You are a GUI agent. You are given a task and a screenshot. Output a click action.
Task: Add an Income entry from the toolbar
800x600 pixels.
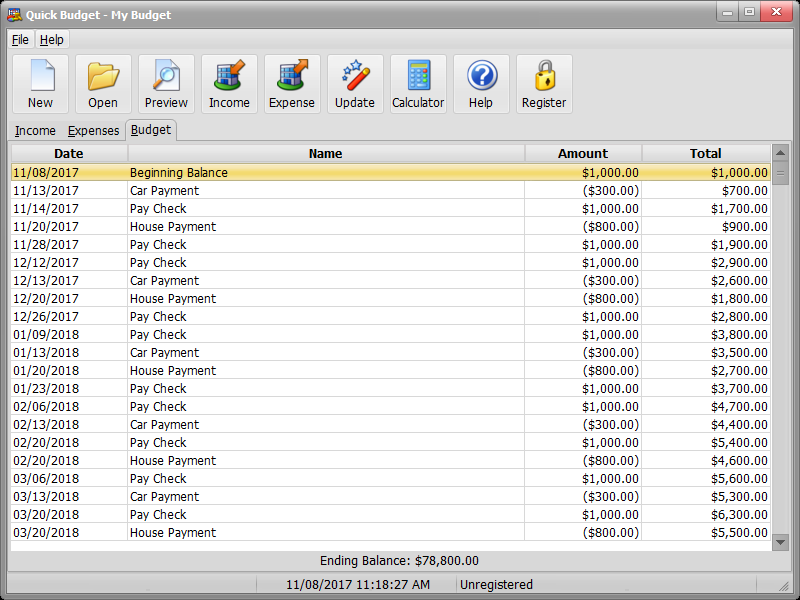coord(229,84)
